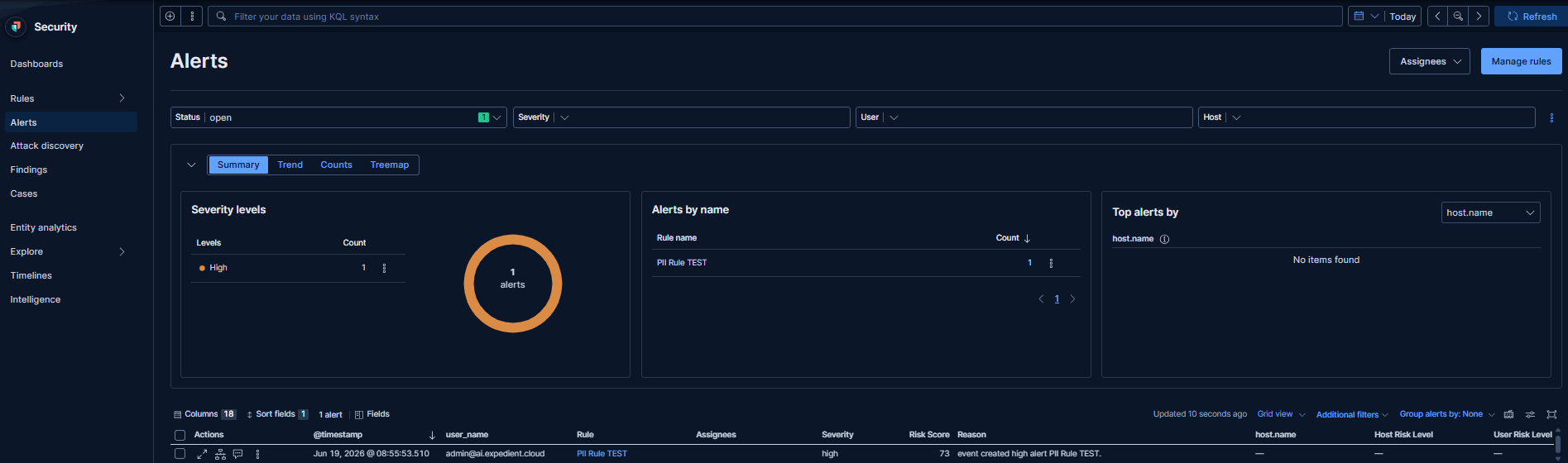This screenshot has height=463, width=1568.
Task: Open the notes icon in the alert row
Action: coord(238,454)
